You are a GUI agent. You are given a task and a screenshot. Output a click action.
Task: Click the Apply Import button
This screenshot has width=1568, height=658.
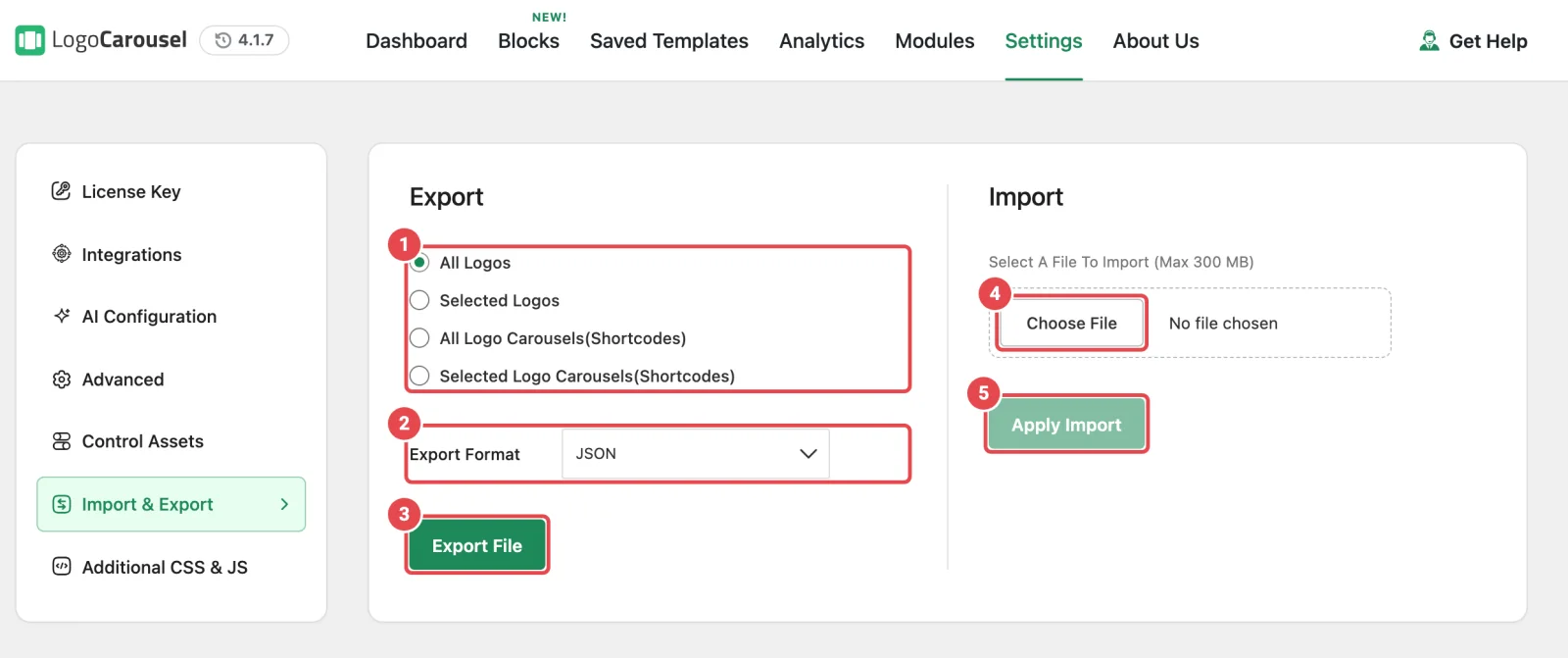1066,425
